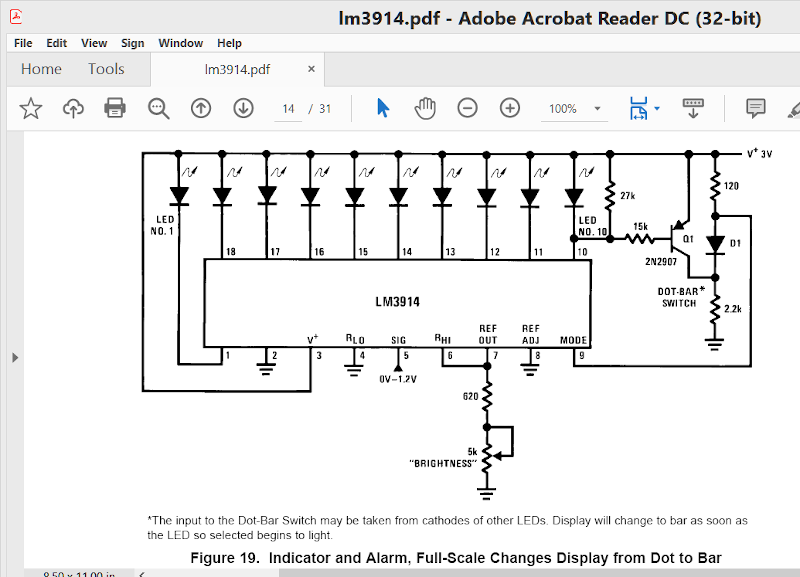Click the Acrobat PDF logo icon
The height and width of the screenshot is (577, 800).
(16, 17)
